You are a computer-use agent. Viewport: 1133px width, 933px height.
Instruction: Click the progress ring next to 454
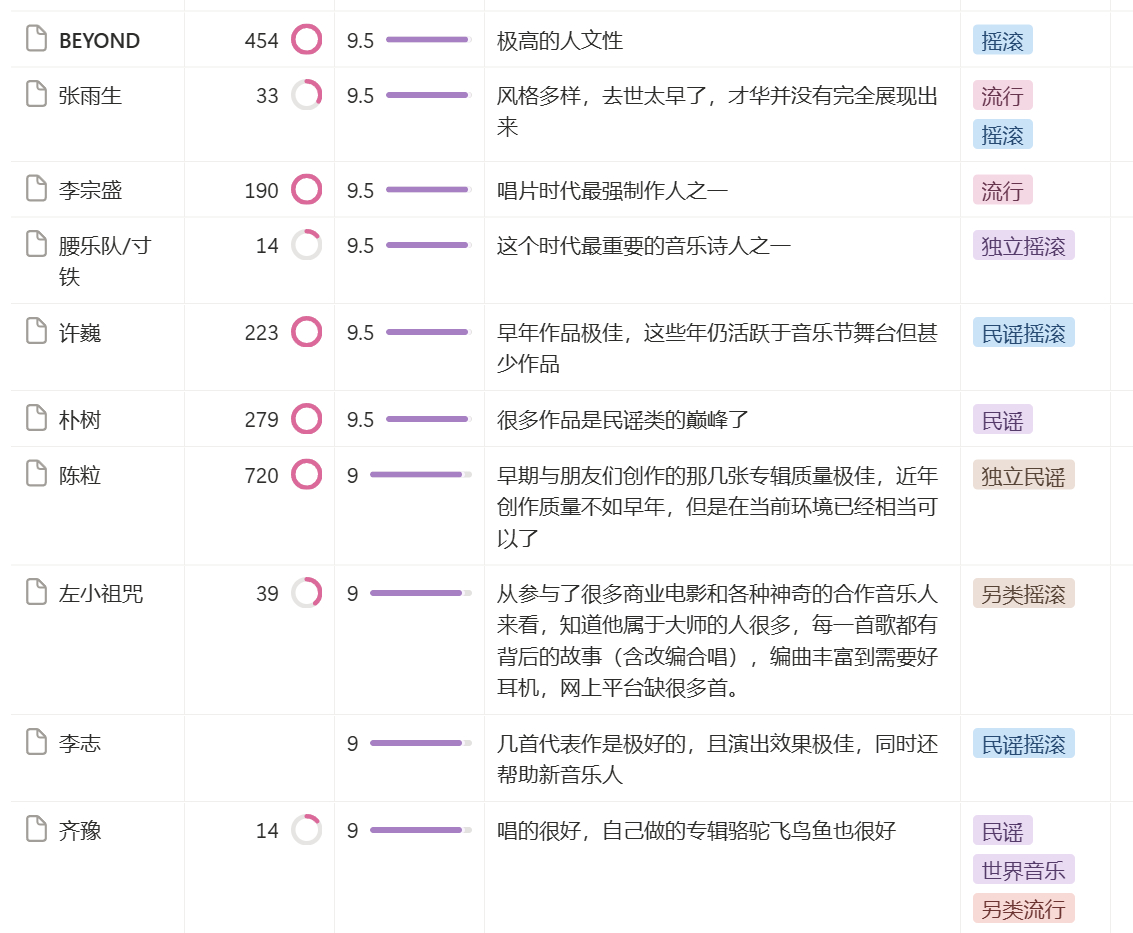pos(306,39)
